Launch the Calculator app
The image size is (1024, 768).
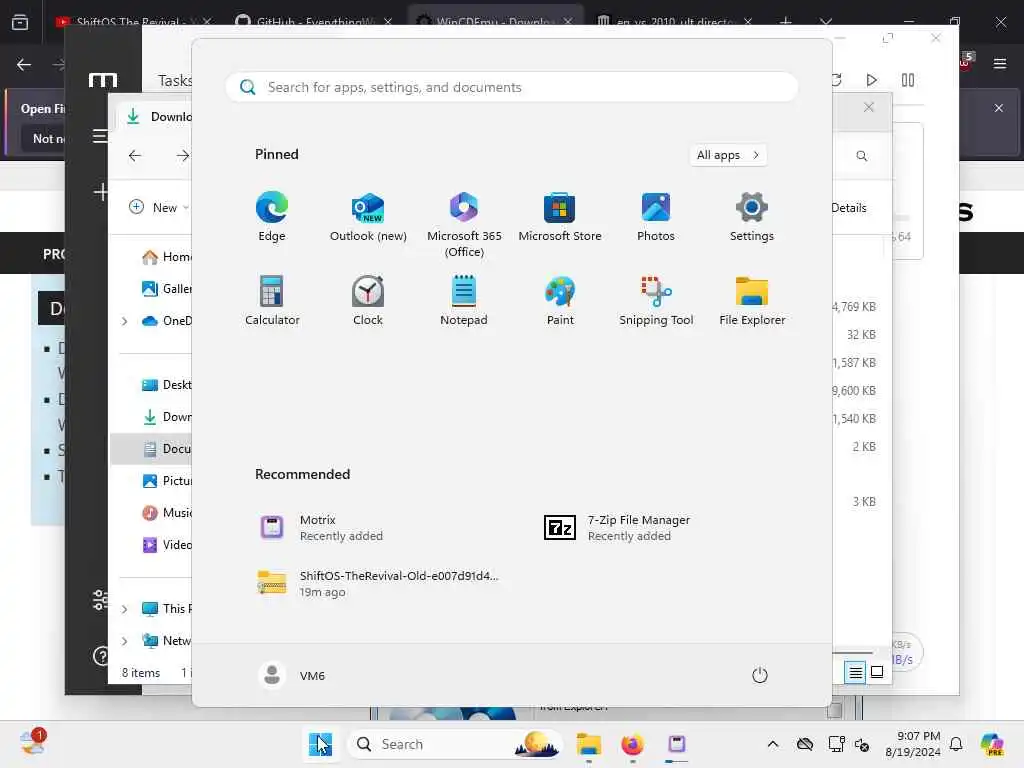coord(272,300)
